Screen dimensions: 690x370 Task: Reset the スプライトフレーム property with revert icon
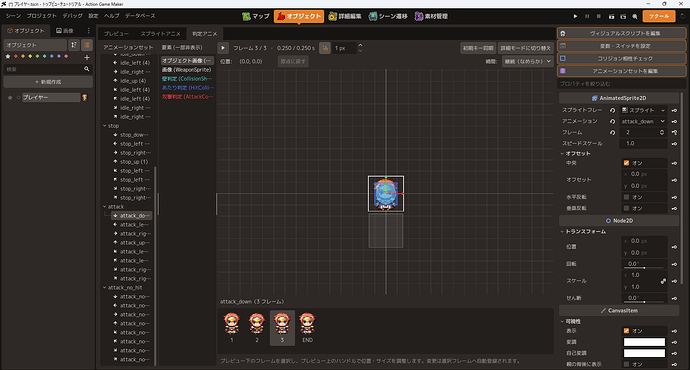coord(612,110)
